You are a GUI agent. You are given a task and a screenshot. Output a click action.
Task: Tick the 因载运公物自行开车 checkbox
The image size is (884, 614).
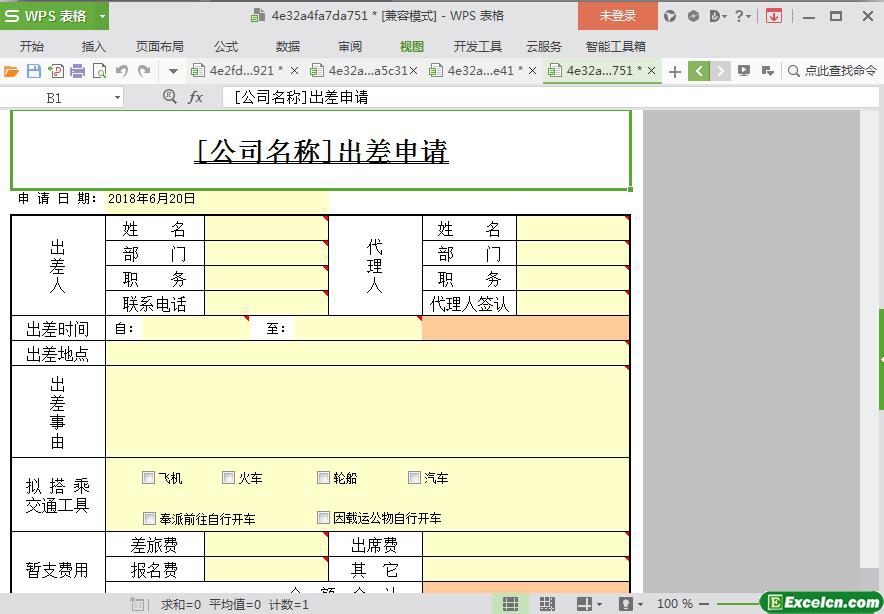[x=323, y=518]
